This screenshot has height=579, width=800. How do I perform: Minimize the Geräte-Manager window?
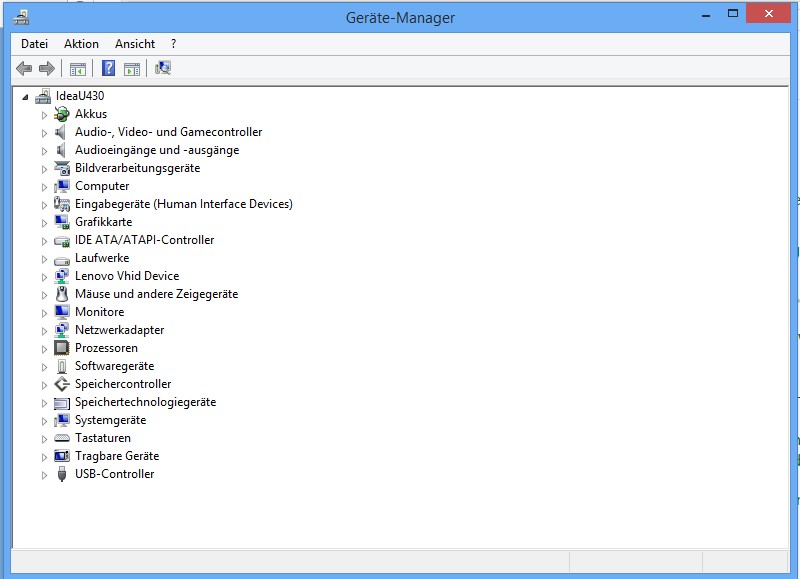[x=706, y=15]
